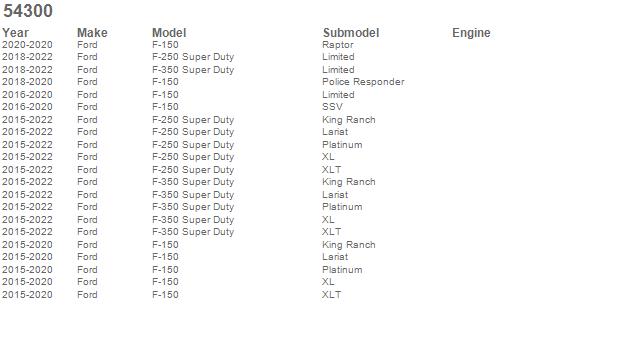Click the 54300 part number heading

click(28, 11)
